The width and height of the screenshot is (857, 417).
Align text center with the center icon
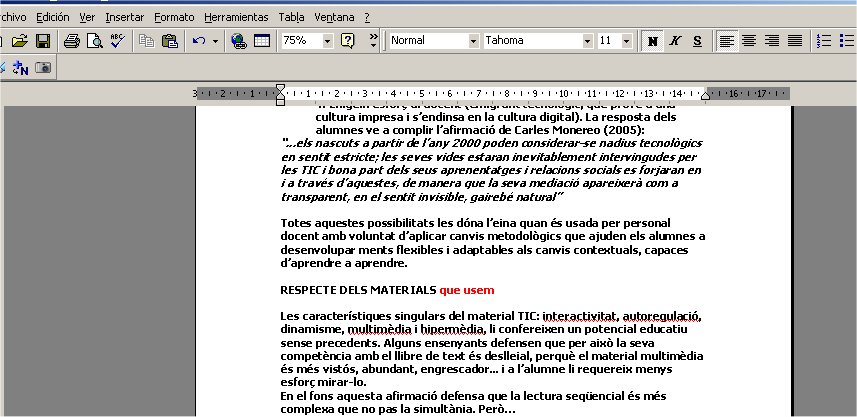[749, 41]
